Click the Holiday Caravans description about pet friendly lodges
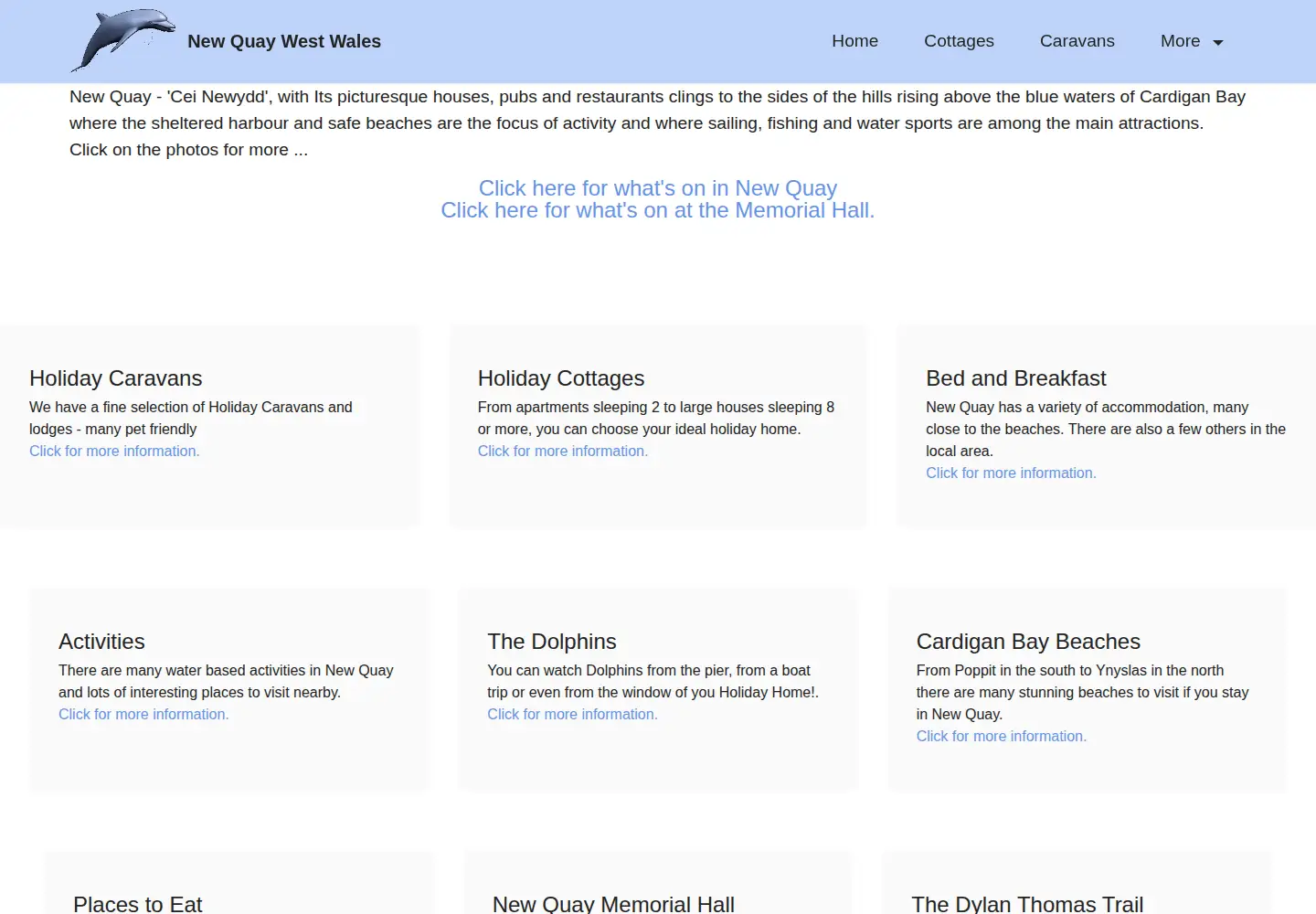The width and height of the screenshot is (1316, 914). [x=191, y=418]
